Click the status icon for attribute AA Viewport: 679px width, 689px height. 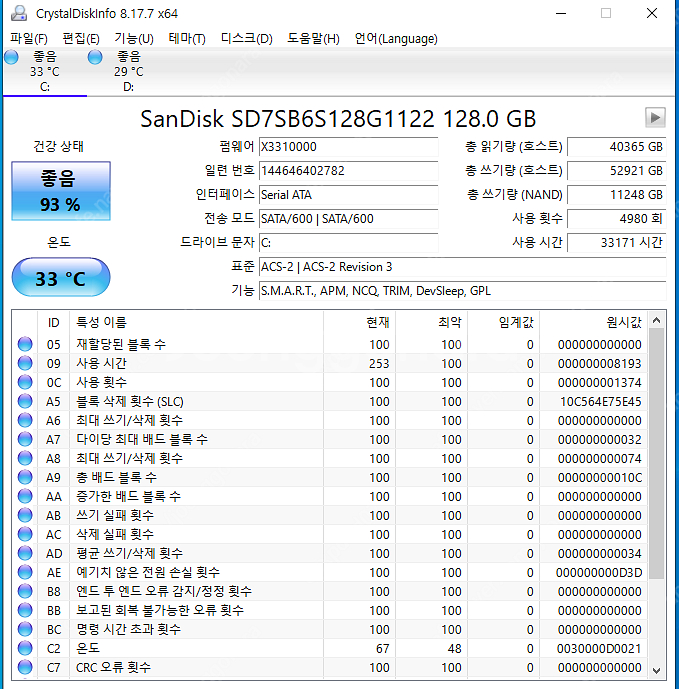click(25, 496)
